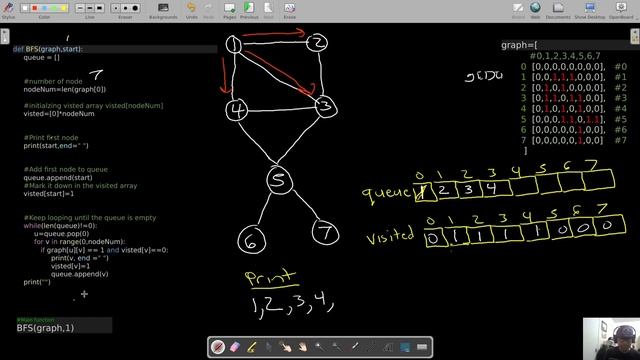Expand the right side panel tab
640x360 pixels.
(x=635, y=36)
